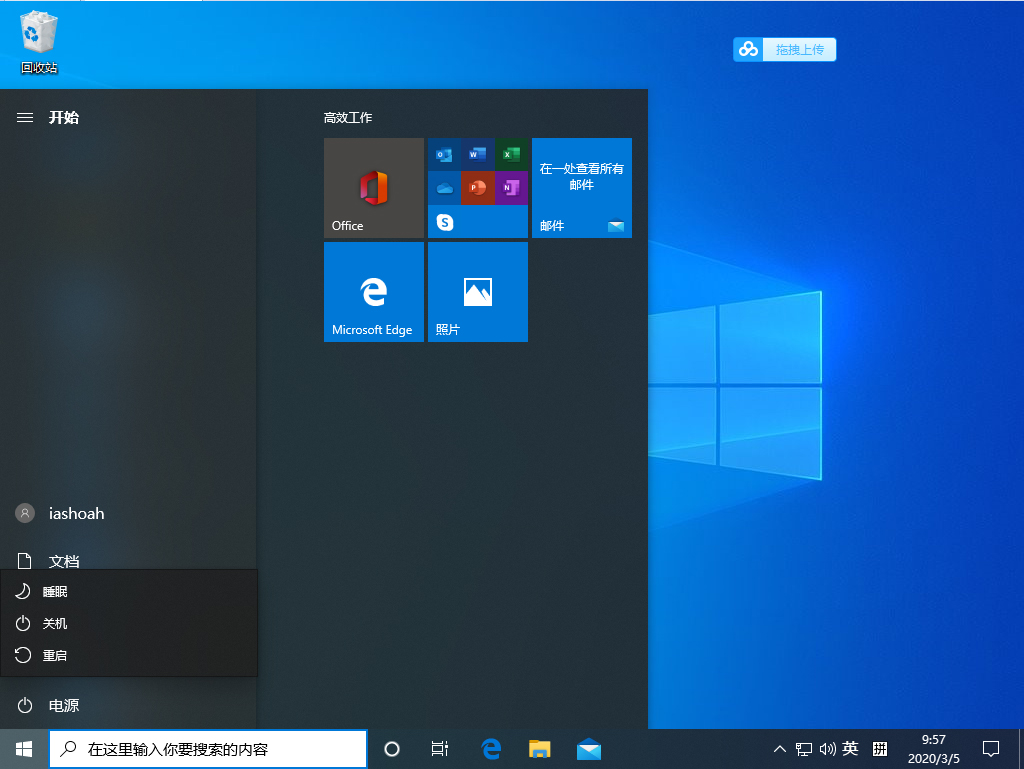Toggle the 拼 input mode icon

[x=878, y=748]
